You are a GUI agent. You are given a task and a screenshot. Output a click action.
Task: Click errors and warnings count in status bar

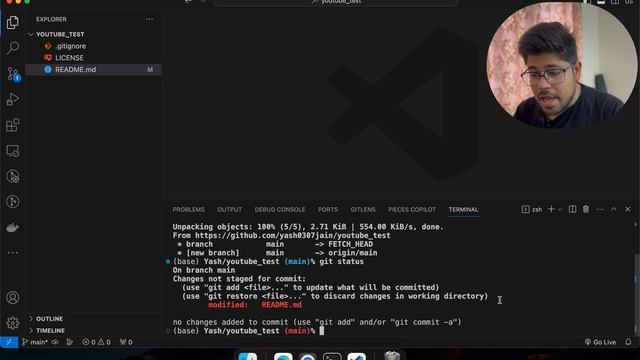96,342
